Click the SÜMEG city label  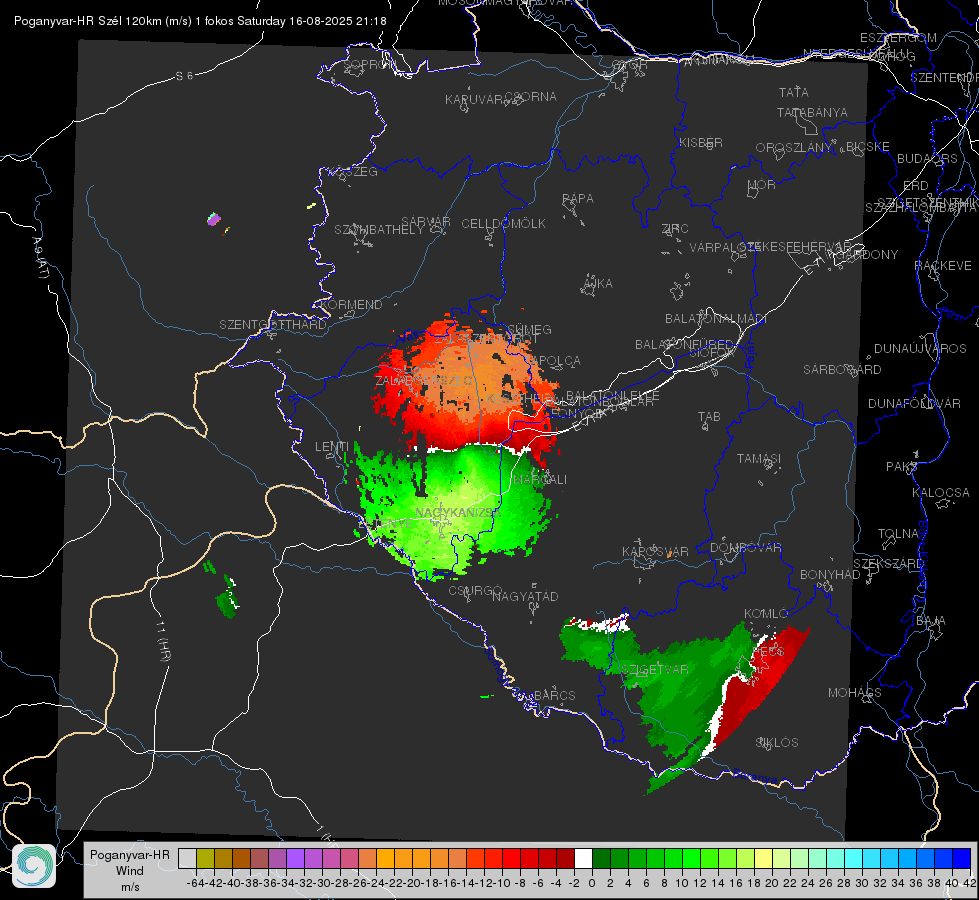pyautogui.click(x=529, y=329)
